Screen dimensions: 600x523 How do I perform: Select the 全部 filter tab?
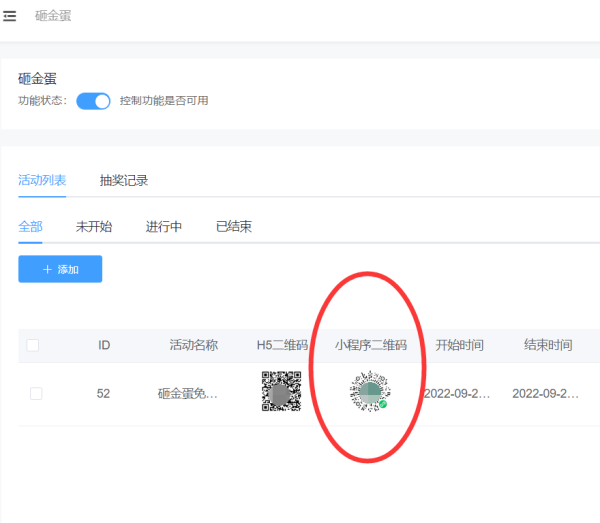[x=30, y=226]
